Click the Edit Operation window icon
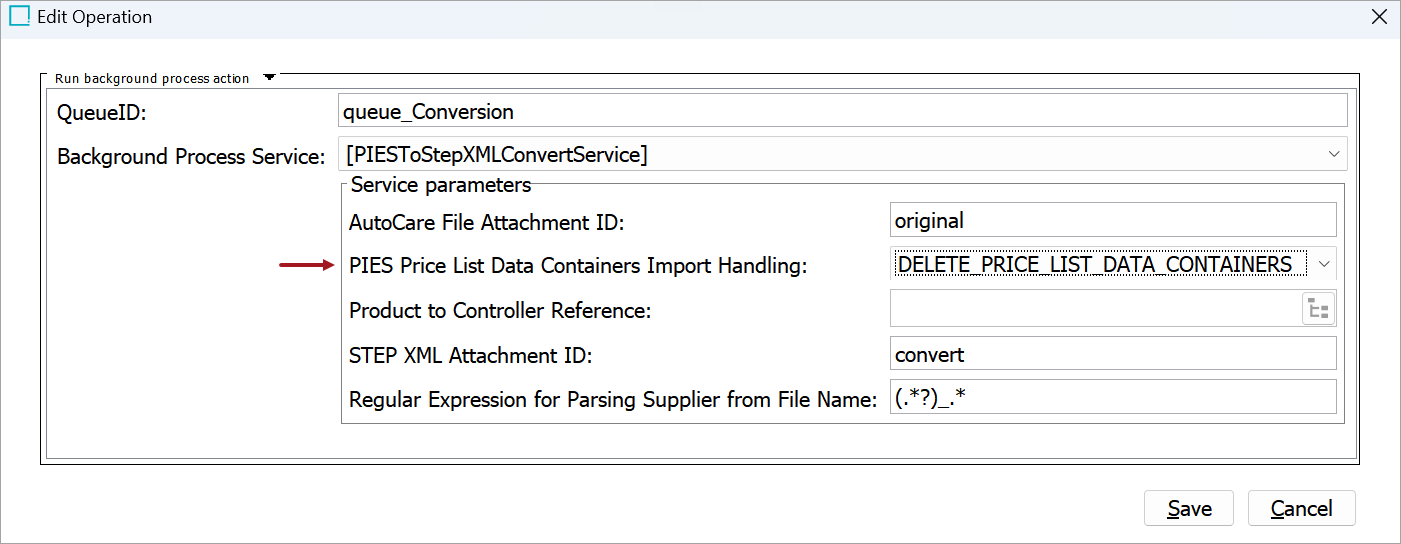Image resolution: width=1401 pixels, height=544 pixels. (19, 17)
